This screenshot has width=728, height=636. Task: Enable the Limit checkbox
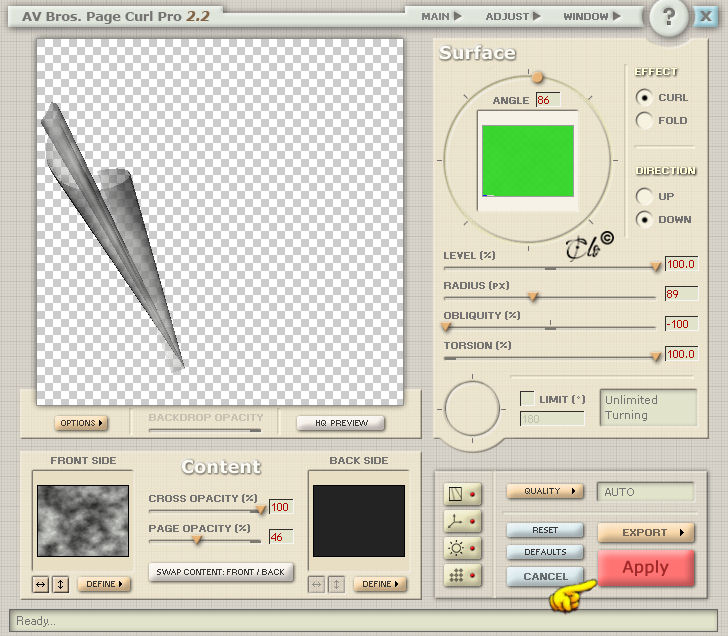[527, 398]
